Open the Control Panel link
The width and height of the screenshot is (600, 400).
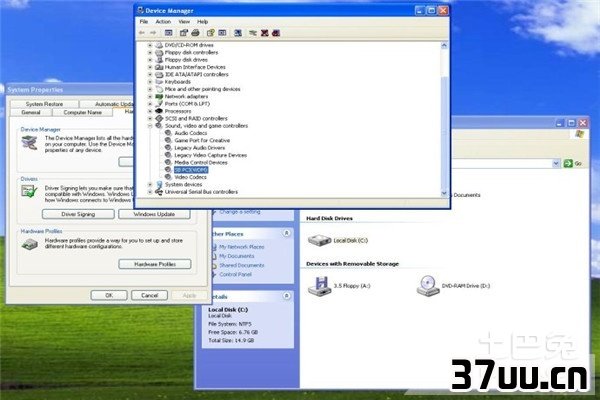tap(235, 274)
